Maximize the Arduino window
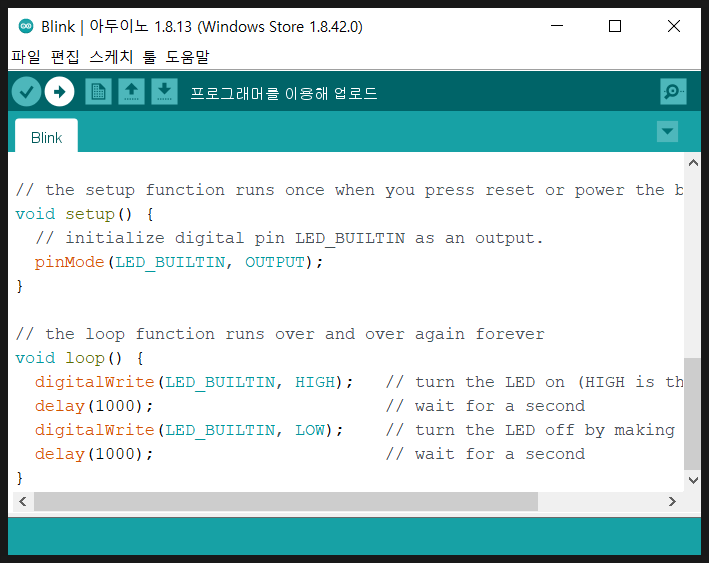The height and width of the screenshot is (563, 709). click(x=615, y=26)
